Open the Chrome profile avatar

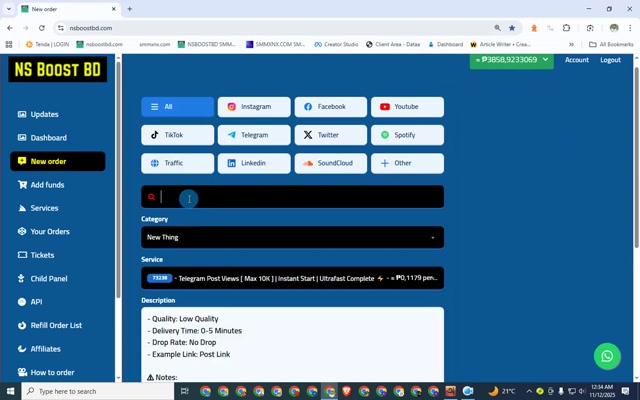coord(614,28)
